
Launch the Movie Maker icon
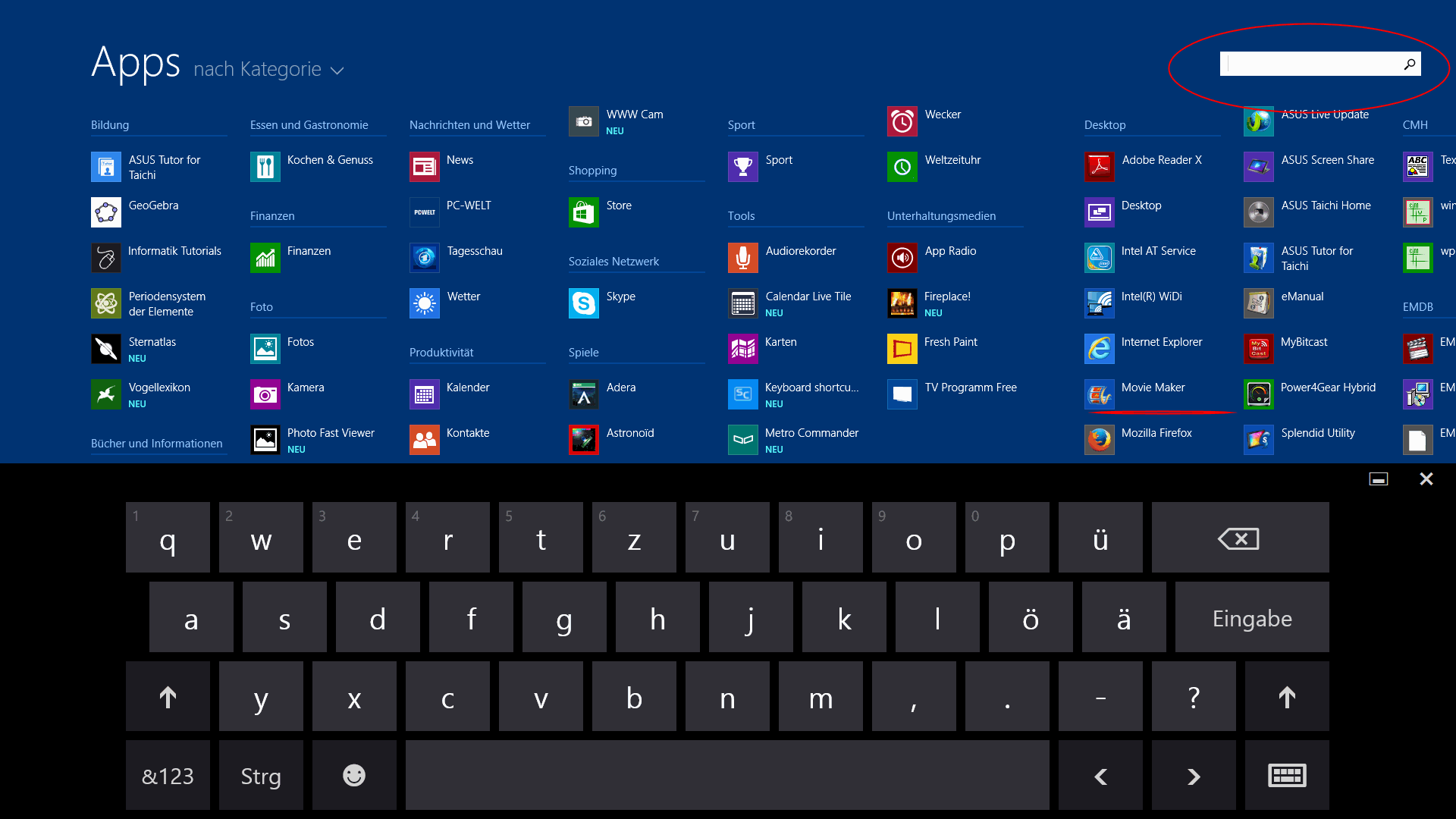pyautogui.click(x=1100, y=394)
